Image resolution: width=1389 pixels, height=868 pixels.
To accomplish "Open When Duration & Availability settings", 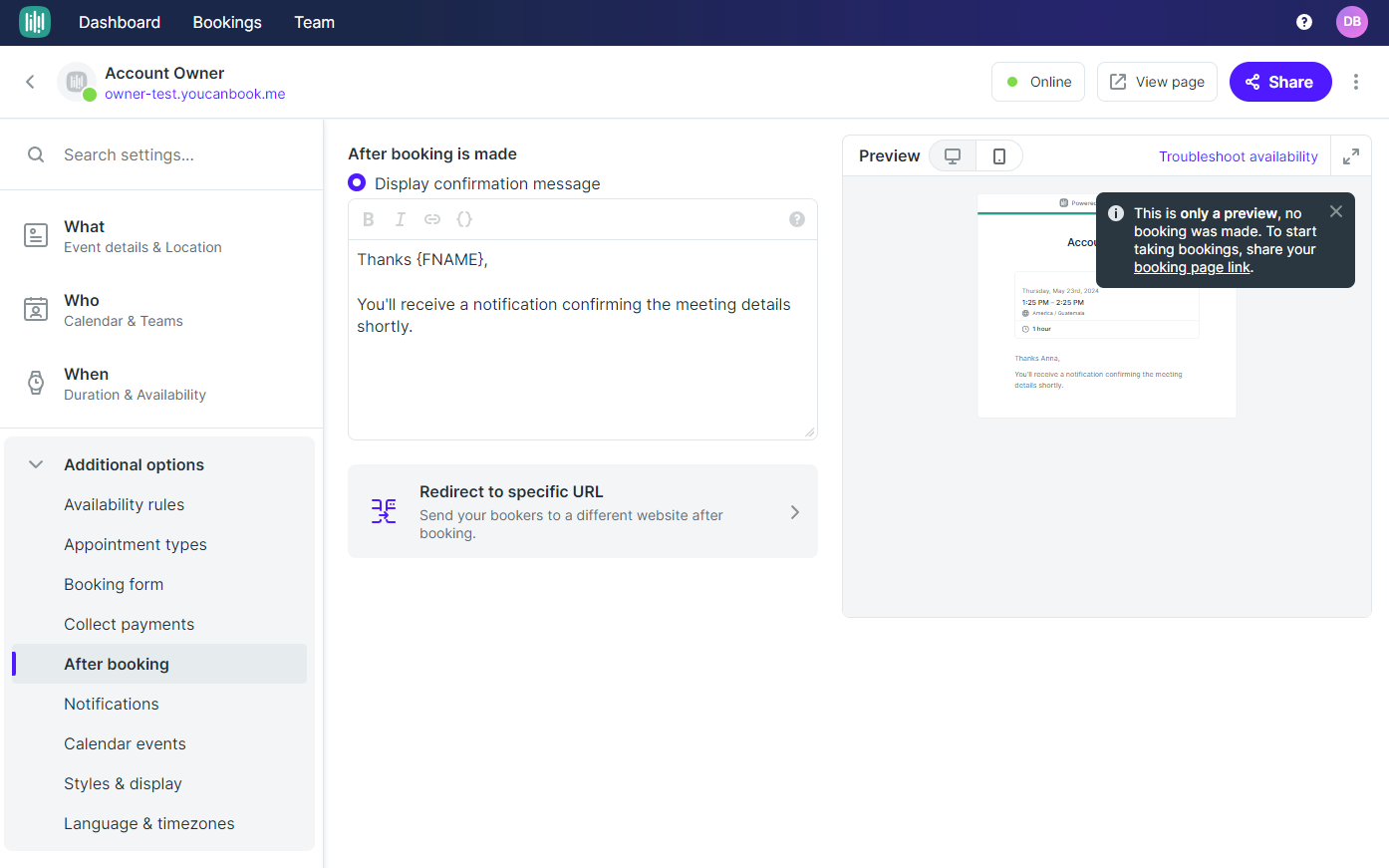I will click(x=161, y=384).
